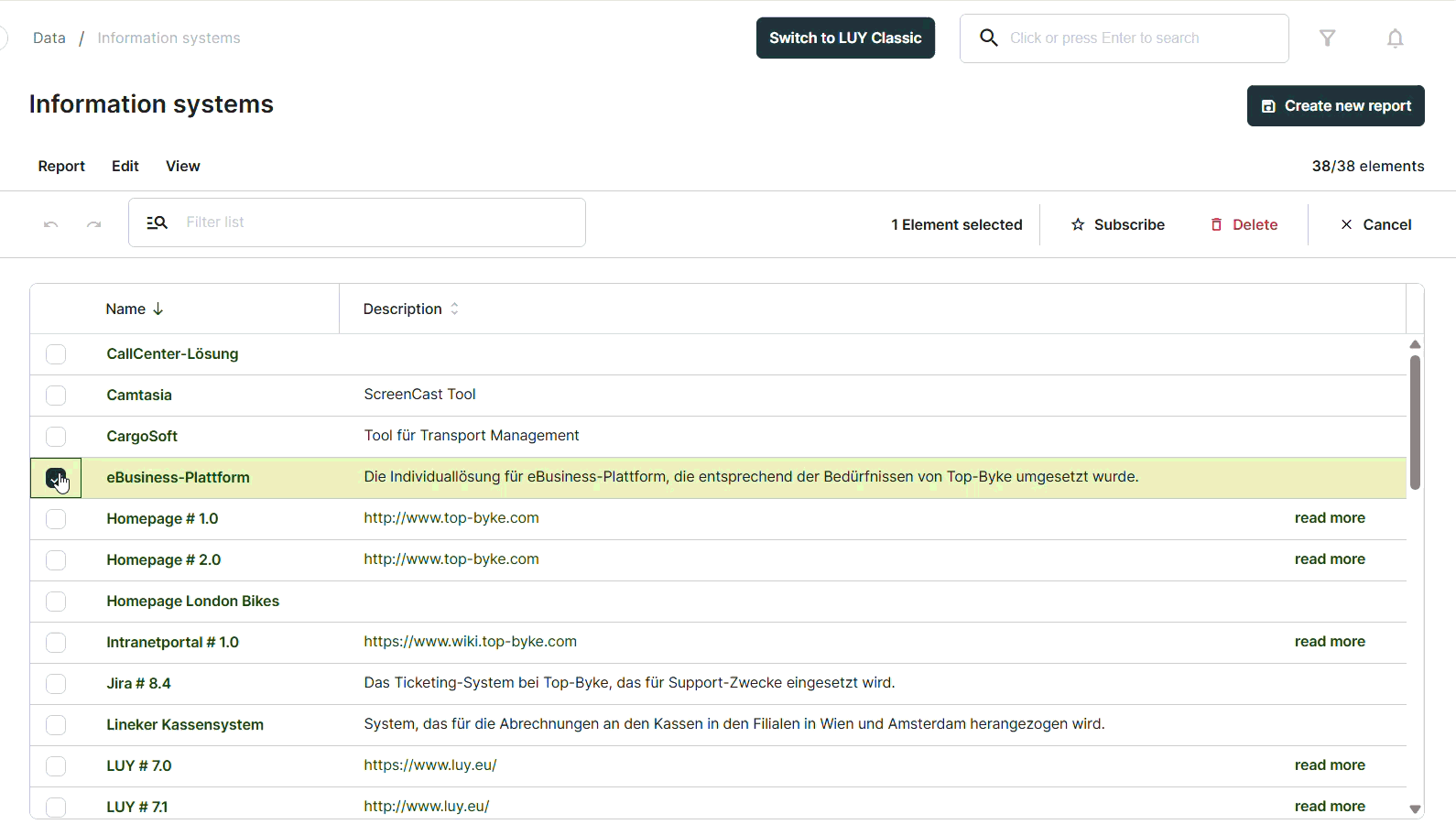The image size is (1456, 835).
Task: Subscribe to the selected element
Action: pos(1117,224)
